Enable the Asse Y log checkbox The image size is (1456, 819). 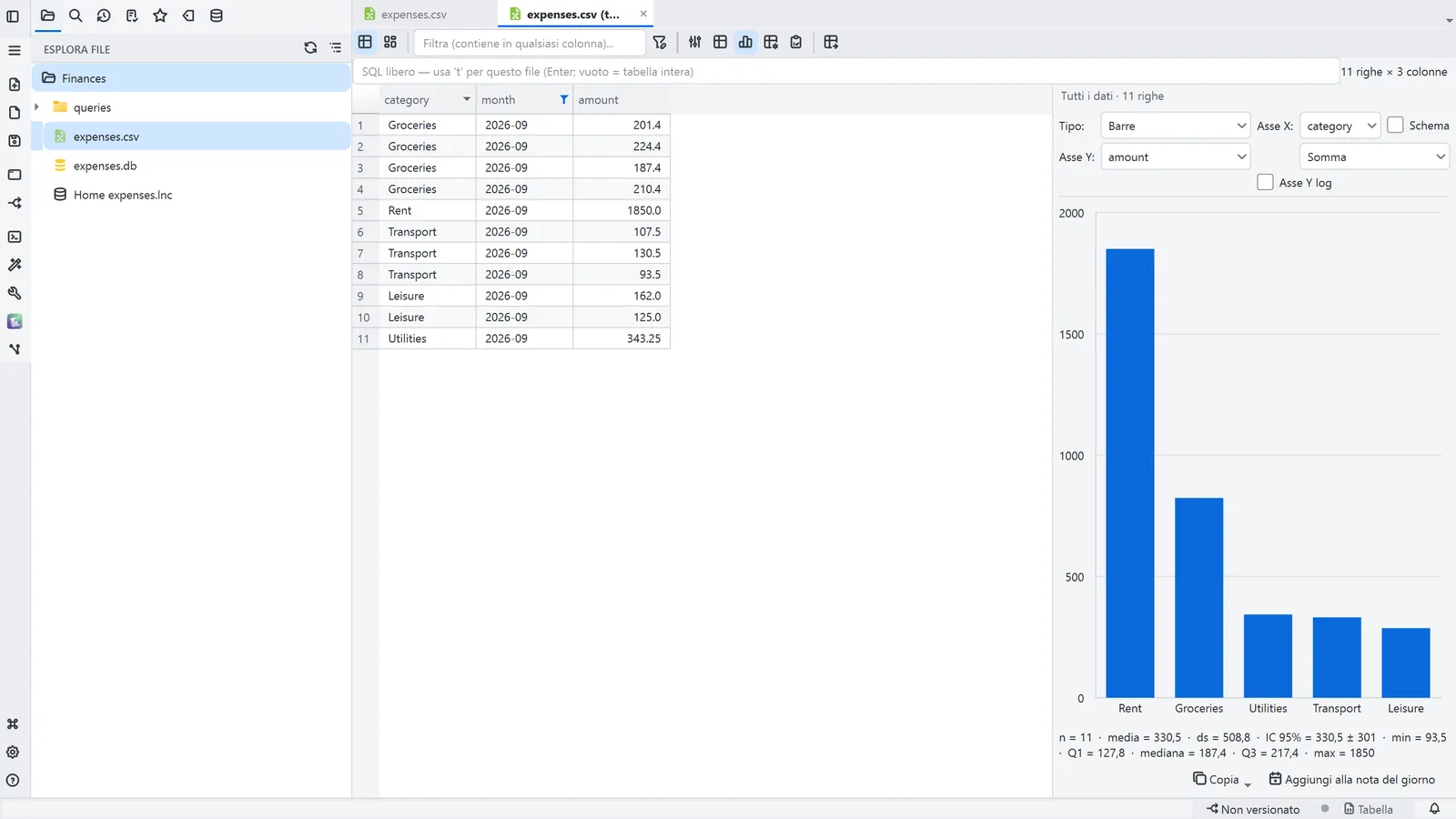click(1265, 182)
